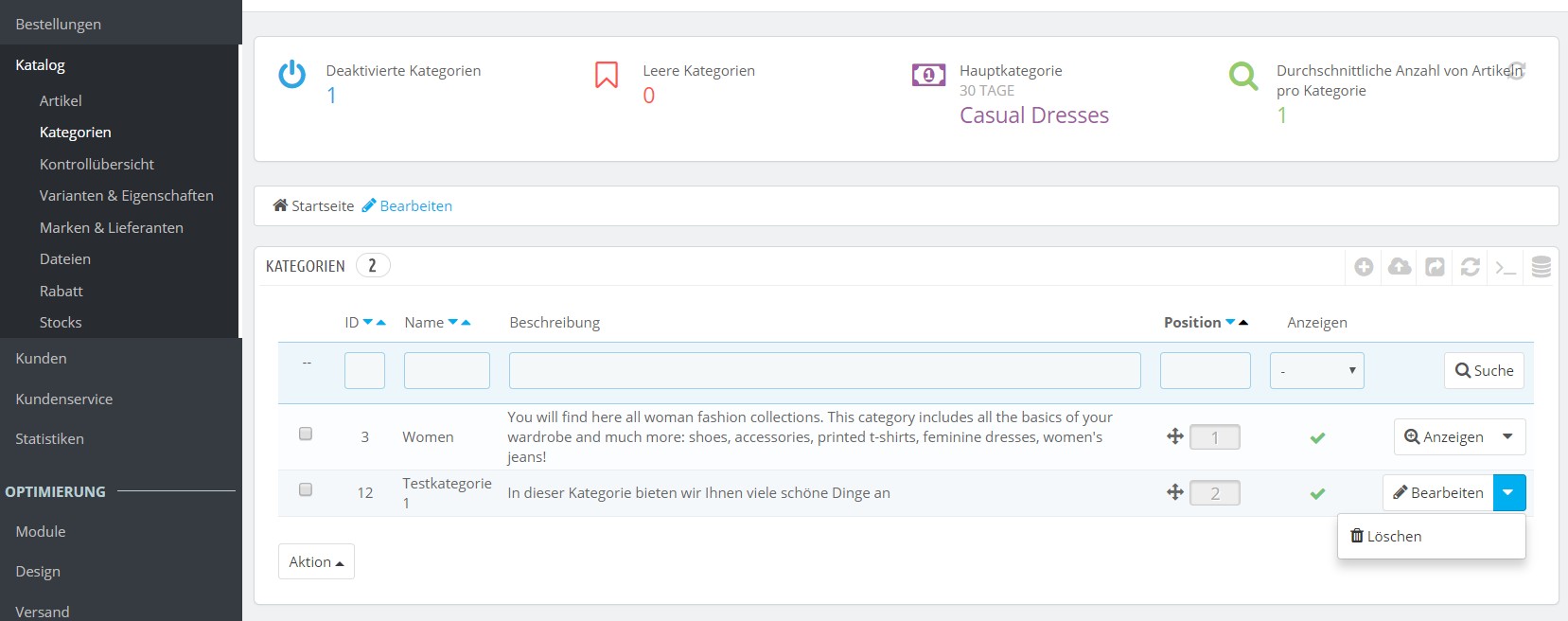Click the position field showing 1 for Women
The width and height of the screenshot is (1568, 621).
[1215, 437]
